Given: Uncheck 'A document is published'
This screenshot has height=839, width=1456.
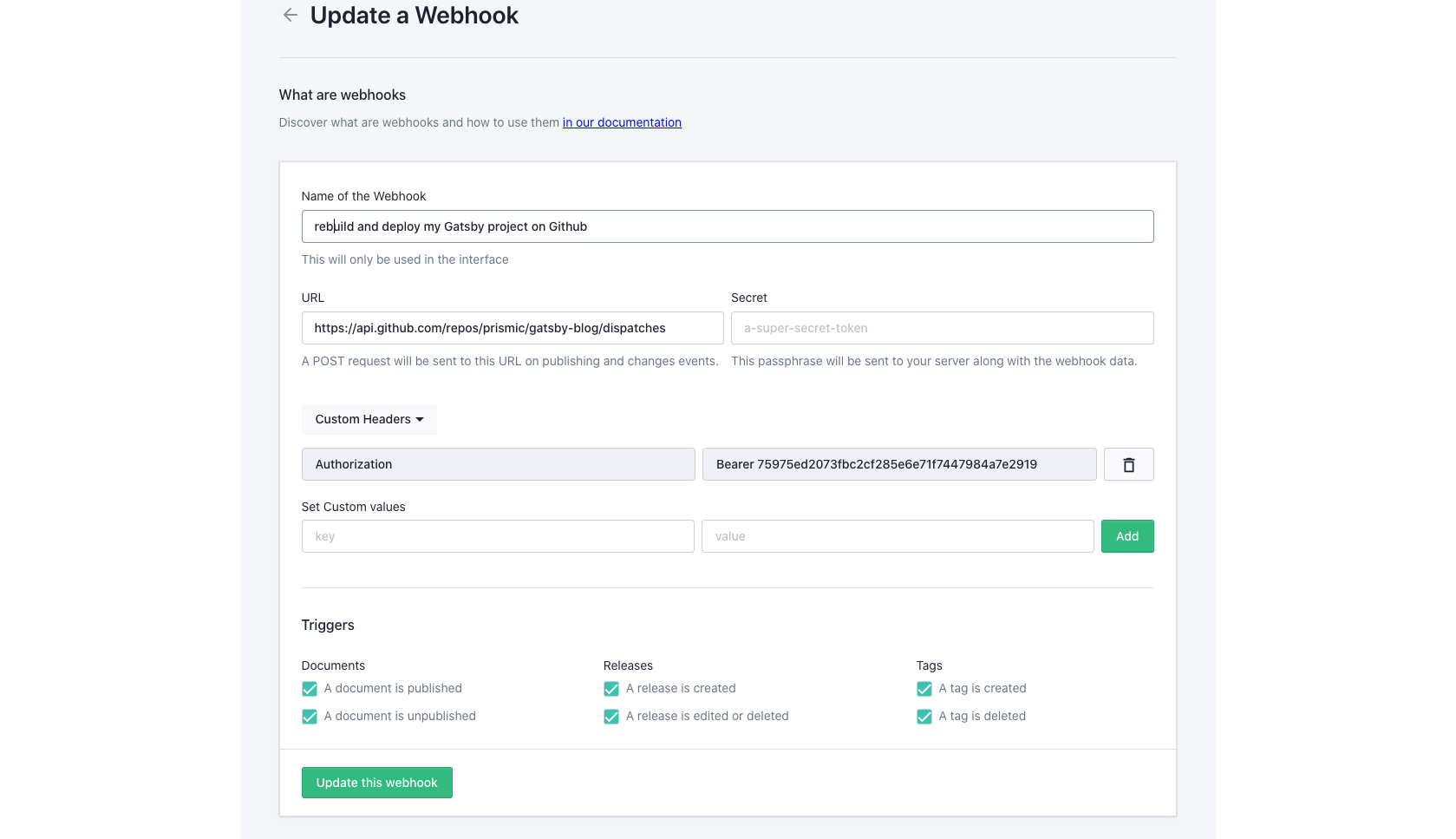Looking at the screenshot, I should [310, 689].
